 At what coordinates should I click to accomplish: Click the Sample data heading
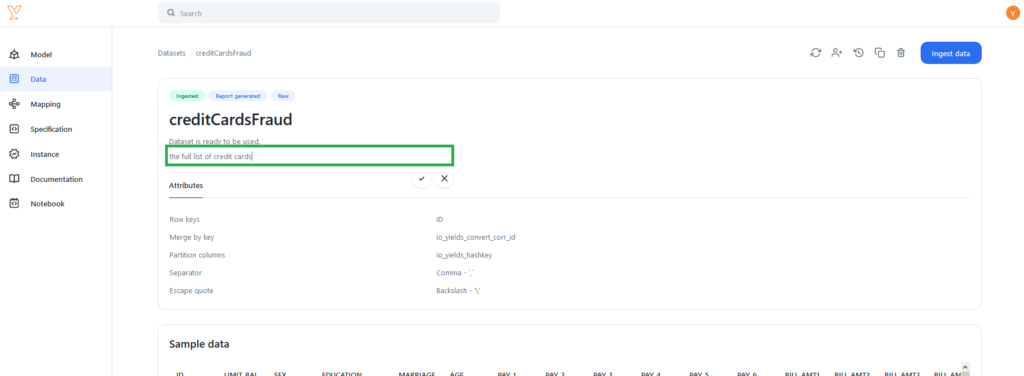coord(199,344)
